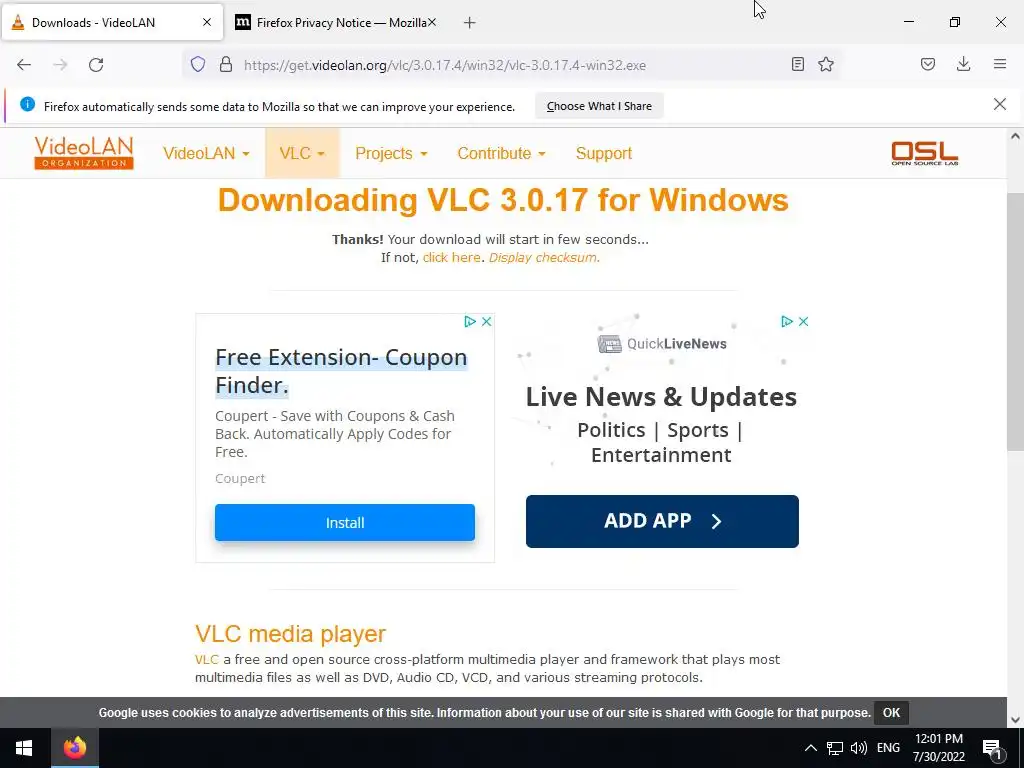Select the Downloads - VideoLAN tab
The image size is (1024, 768).
tap(112, 23)
